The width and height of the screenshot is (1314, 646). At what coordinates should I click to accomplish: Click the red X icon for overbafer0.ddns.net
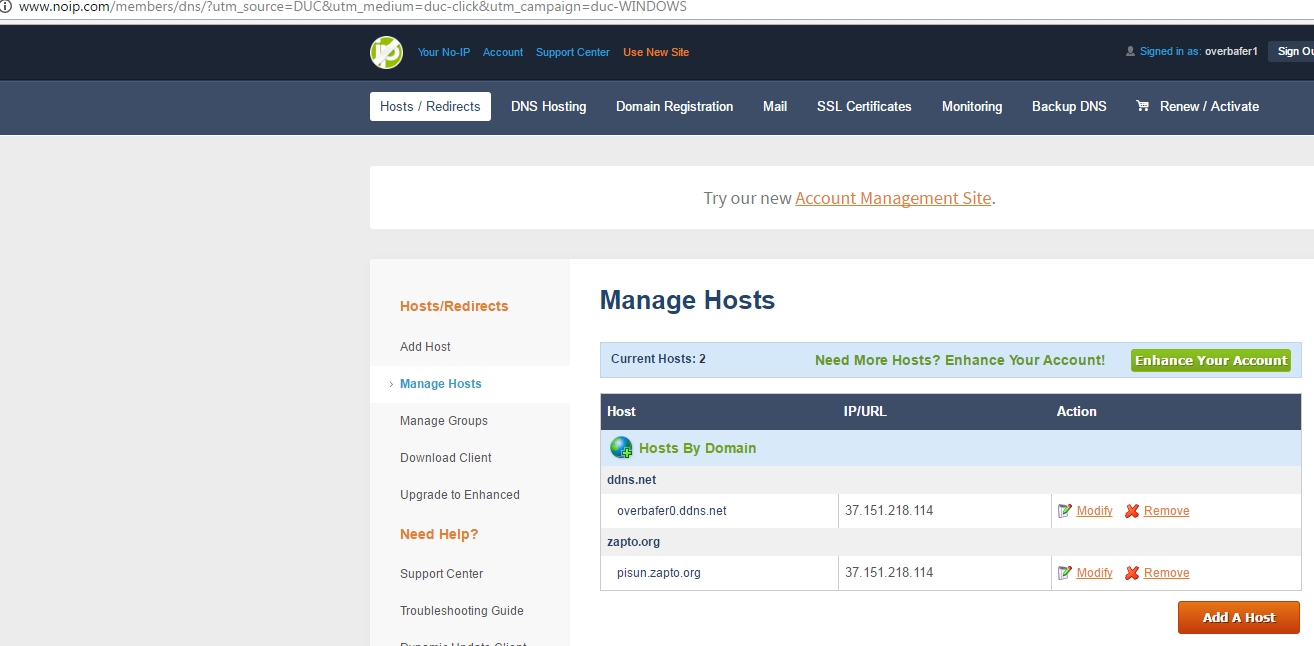pyautogui.click(x=1132, y=511)
